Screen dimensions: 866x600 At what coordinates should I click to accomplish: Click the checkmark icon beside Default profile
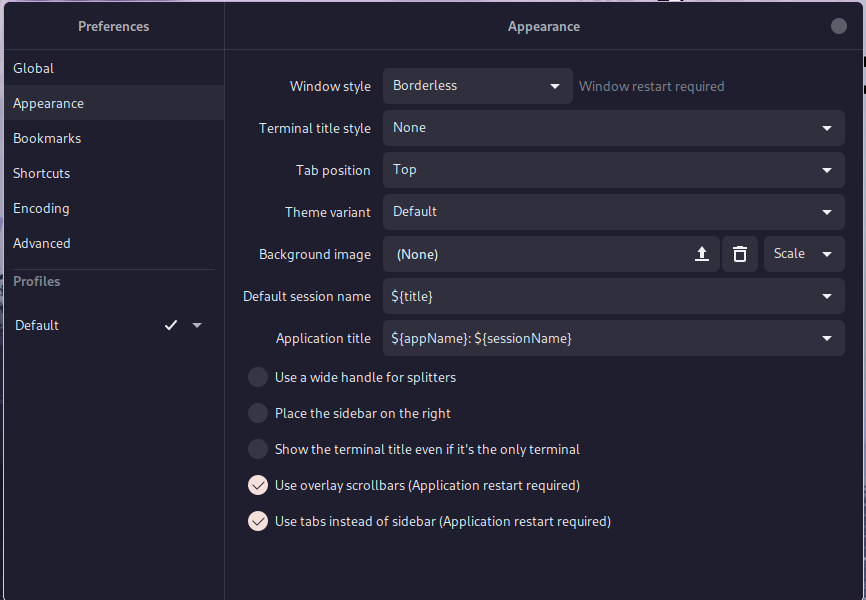171,325
